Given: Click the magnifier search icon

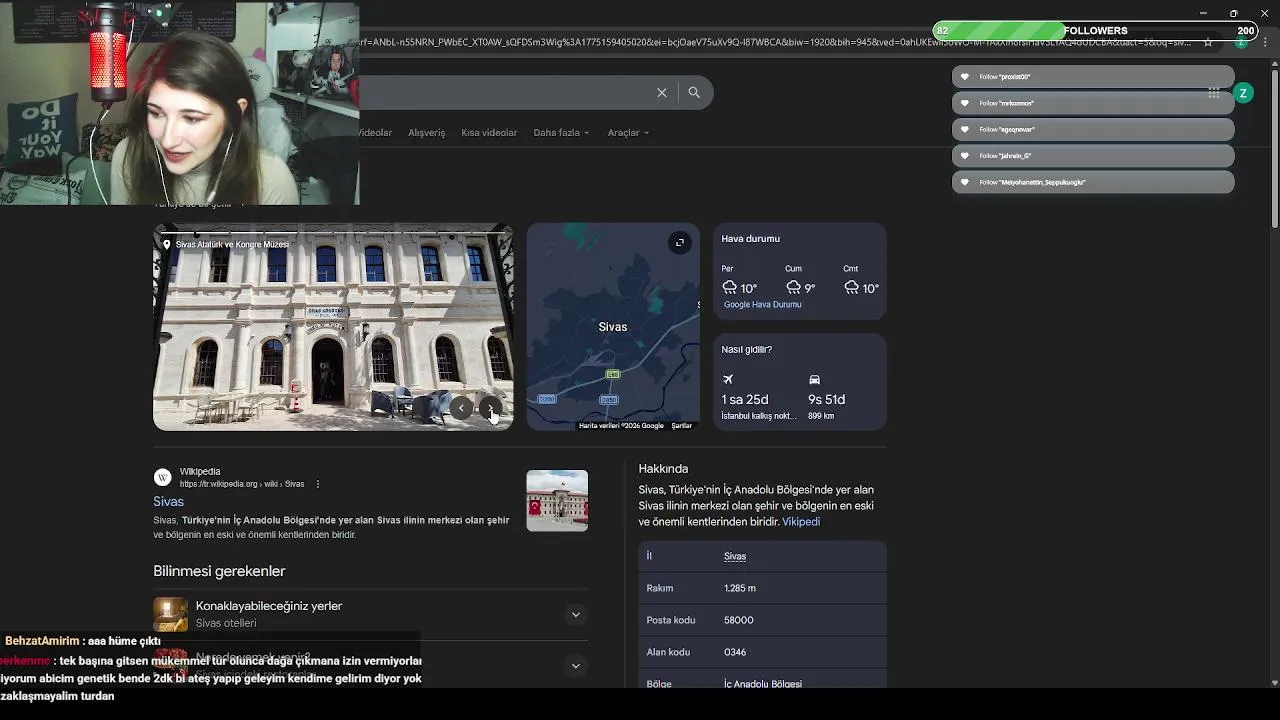Looking at the screenshot, I should (694, 92).
